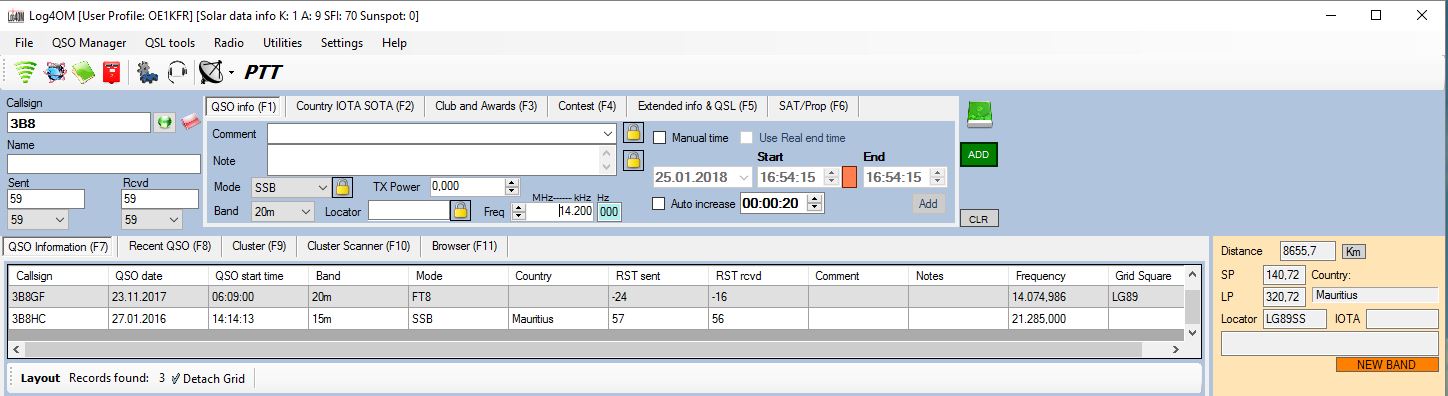Open the QSL tools menu
The image size is (1448, 396).
point(170,43)
